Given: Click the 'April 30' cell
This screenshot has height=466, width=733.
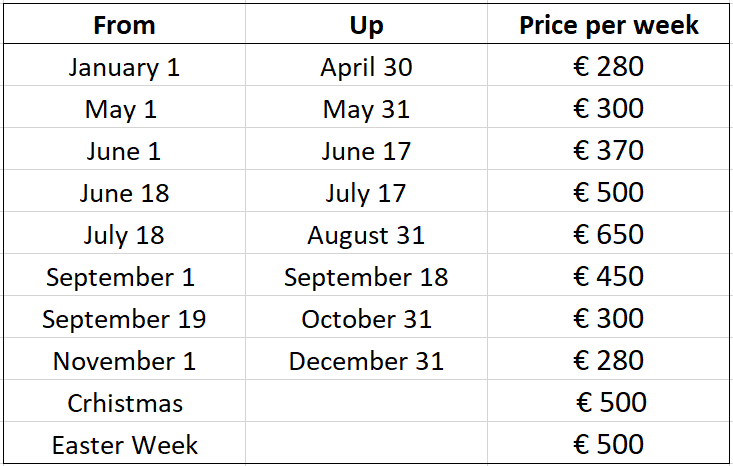Looking at the screenshot, I should point(366,65).
